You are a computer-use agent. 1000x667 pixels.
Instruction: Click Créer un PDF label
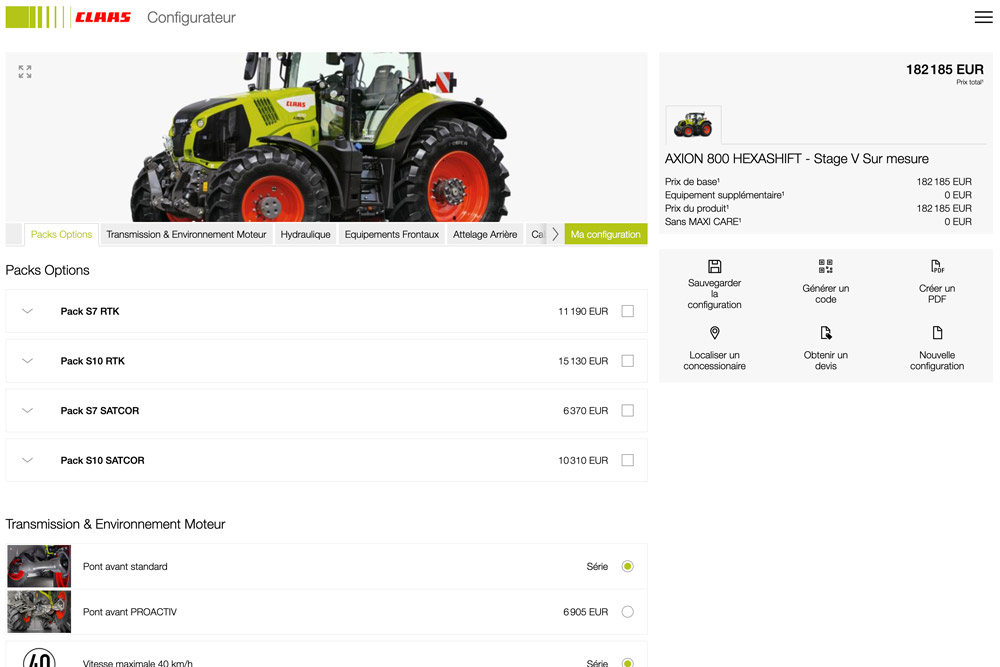click(937, 294)
